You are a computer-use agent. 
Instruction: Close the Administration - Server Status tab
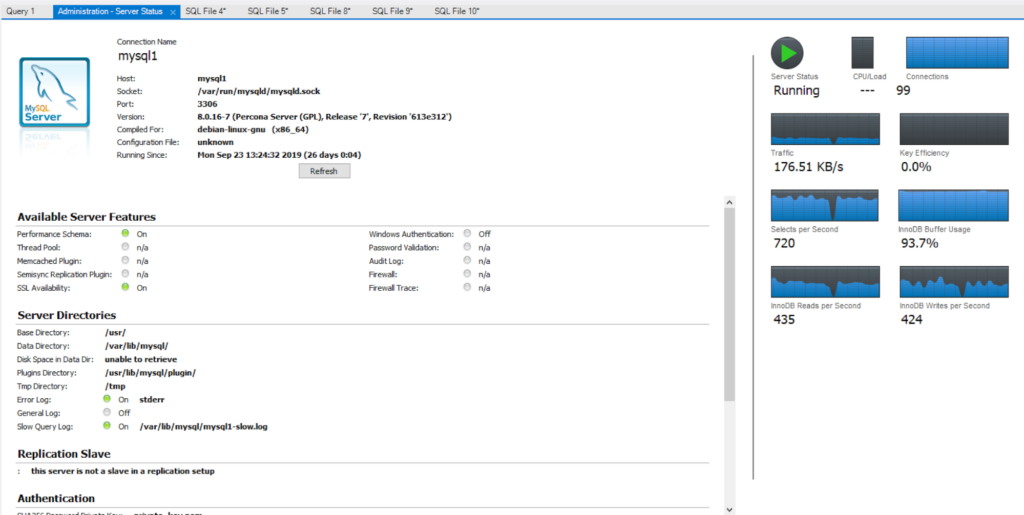pos(172,12)
